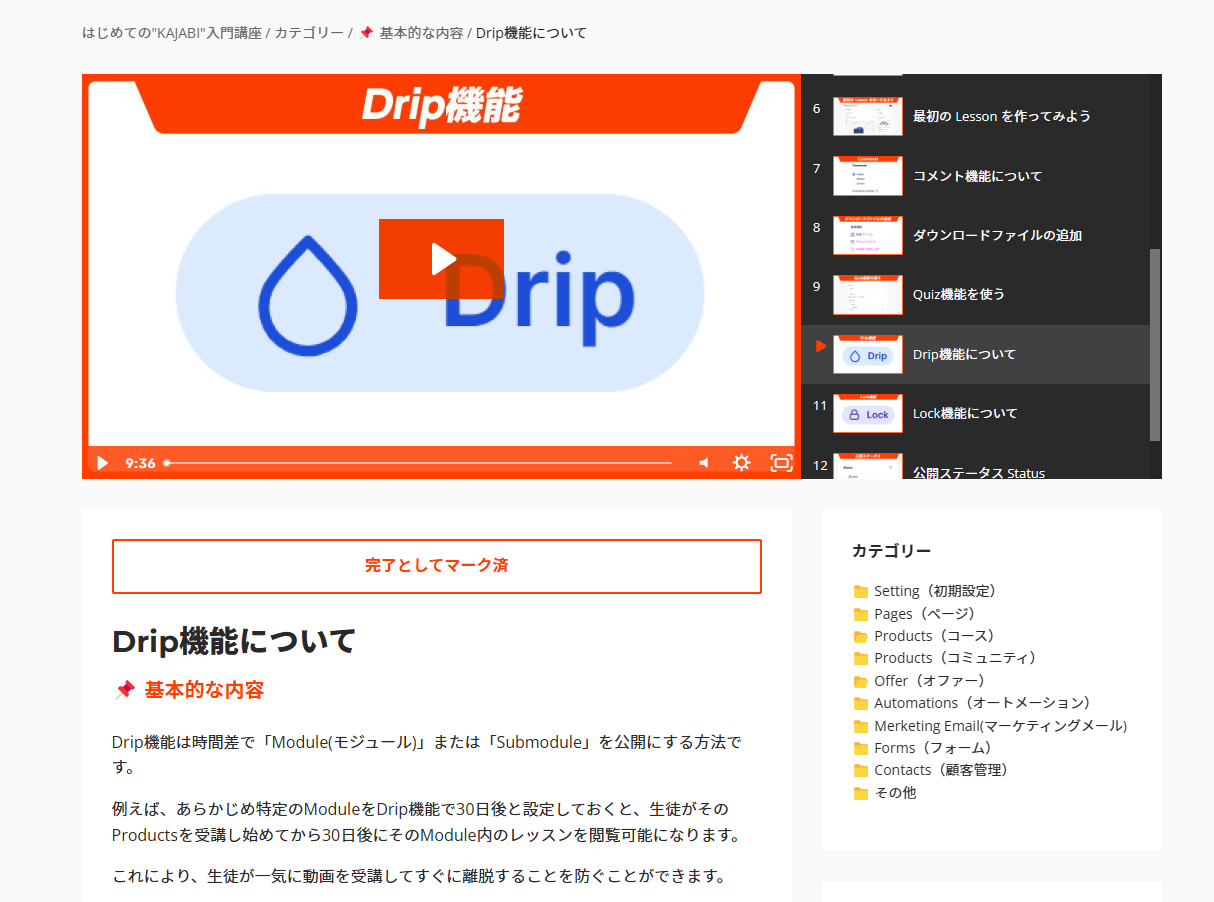1214x902 pixels.
Task: Click the Drip機能について breadcrumb text
Action: [x=531, y=33]
